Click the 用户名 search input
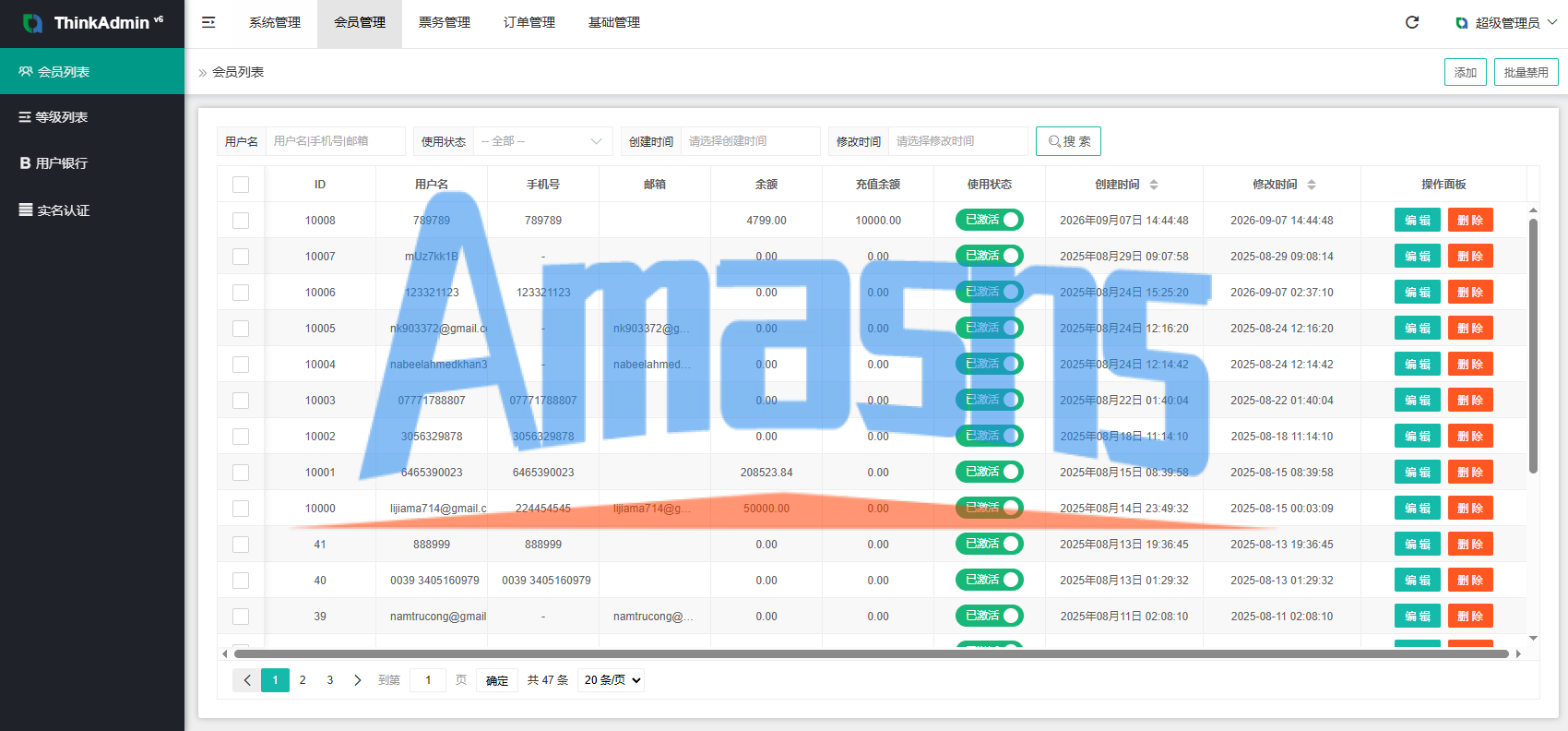The height and width of the screenshot is (731, 1568). click(336, 141)
